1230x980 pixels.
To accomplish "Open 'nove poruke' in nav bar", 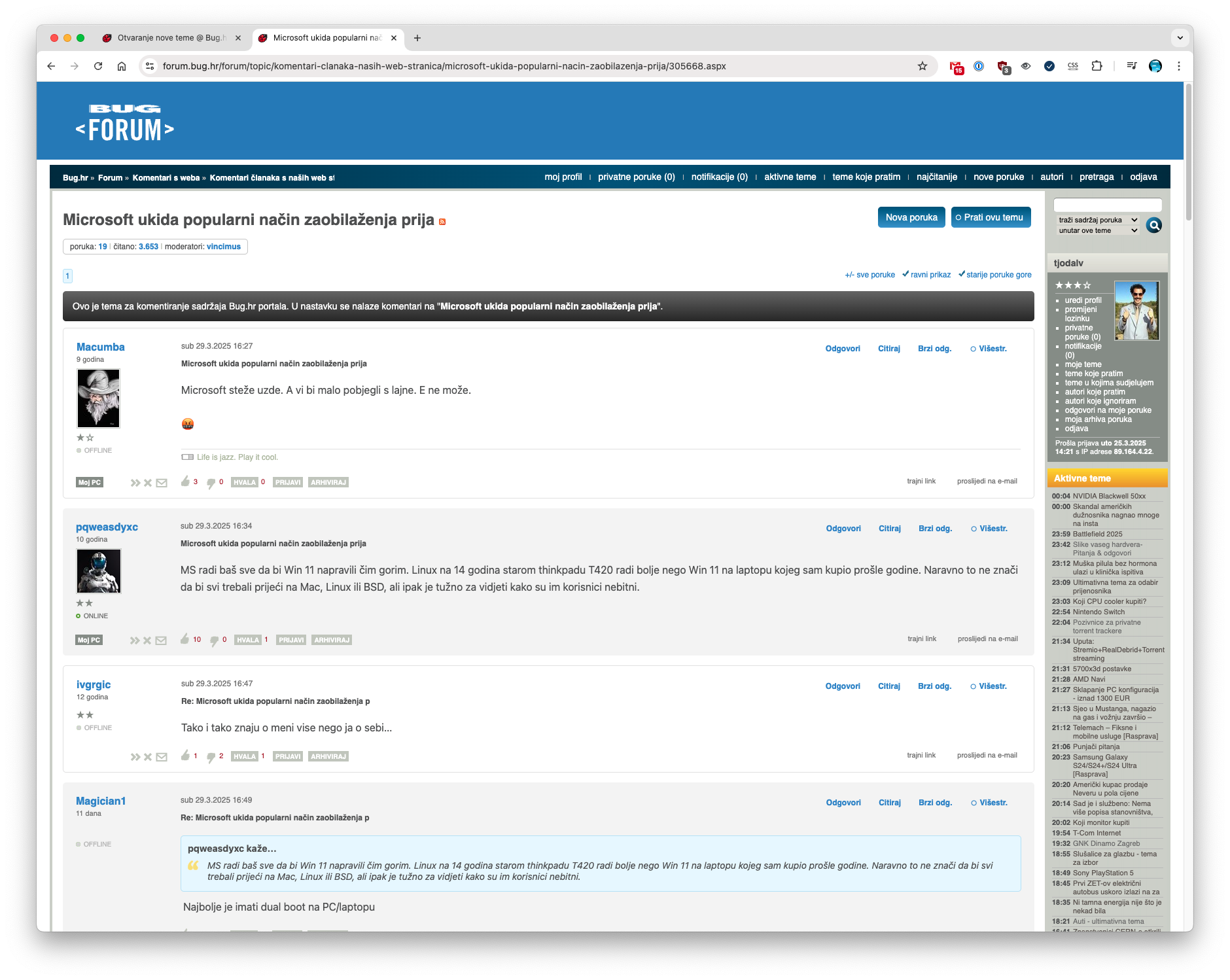I will [998, 177].
